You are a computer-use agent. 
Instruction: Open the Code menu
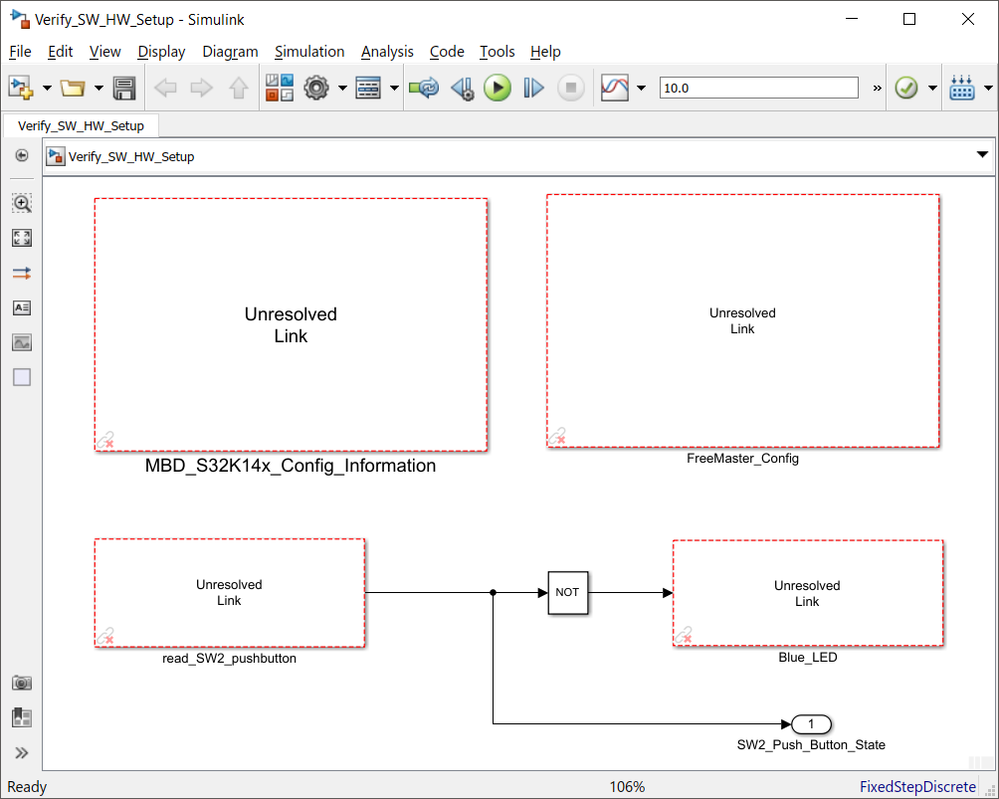[447, 52]
